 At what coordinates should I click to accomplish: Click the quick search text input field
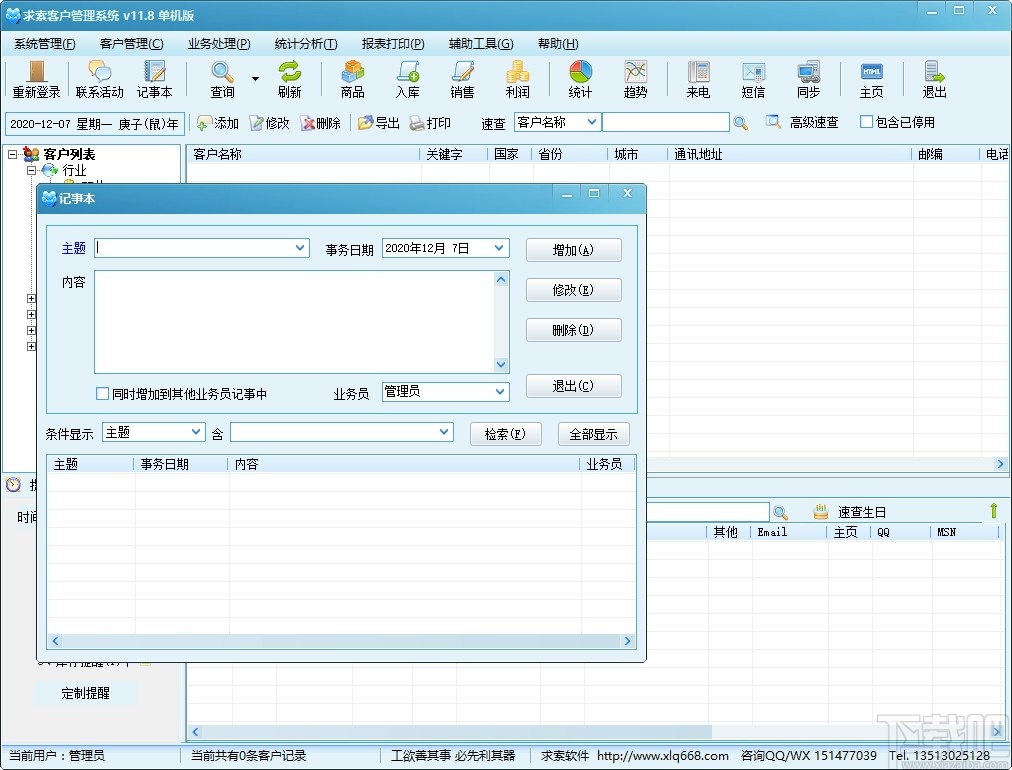tap(665, 122)
